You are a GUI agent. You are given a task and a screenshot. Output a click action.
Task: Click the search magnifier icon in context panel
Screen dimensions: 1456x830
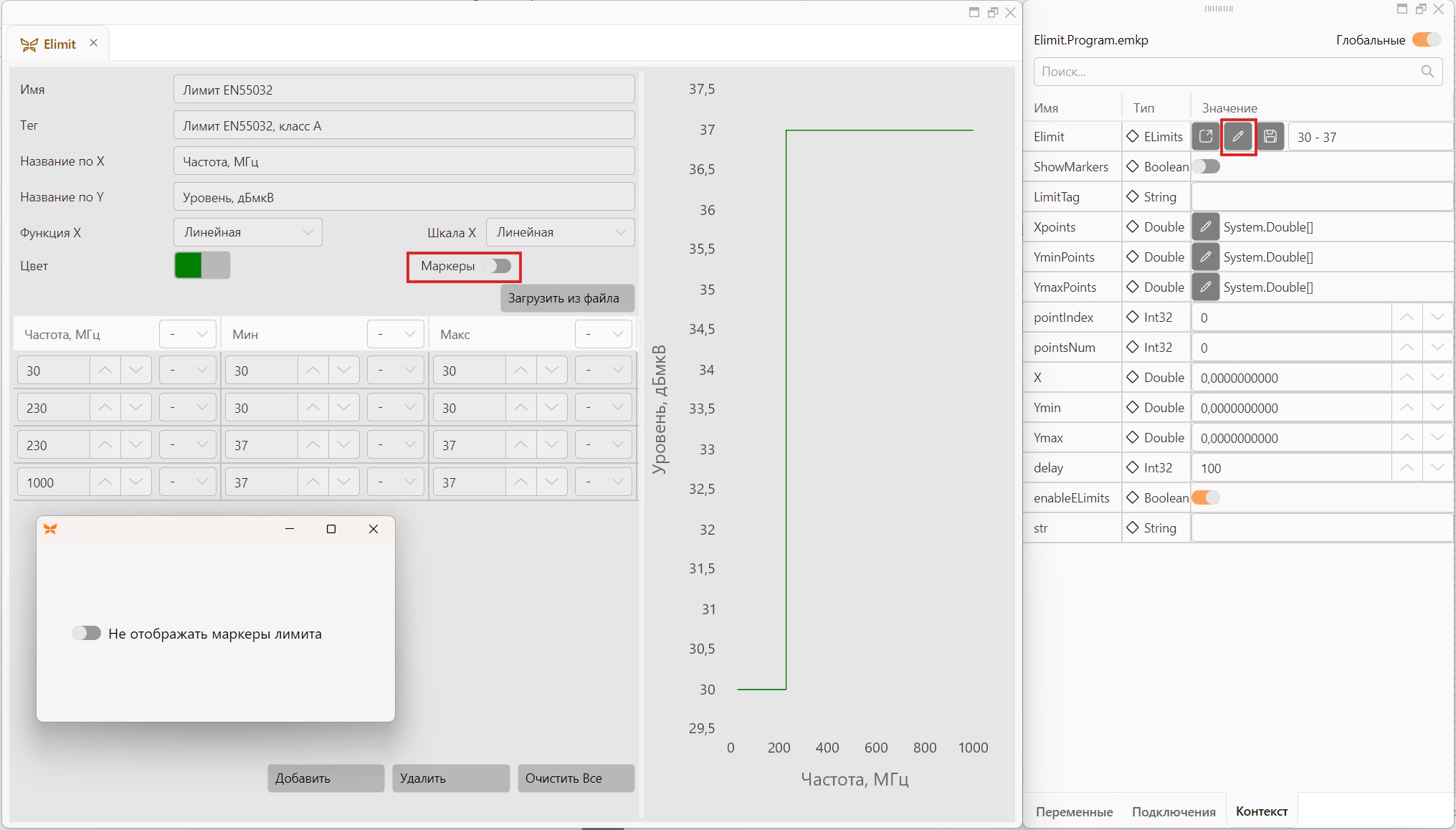(x=1427, y=72)
